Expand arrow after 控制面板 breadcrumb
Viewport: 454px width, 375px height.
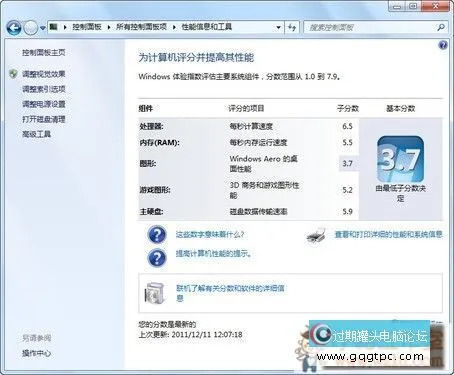click(109, 27)
